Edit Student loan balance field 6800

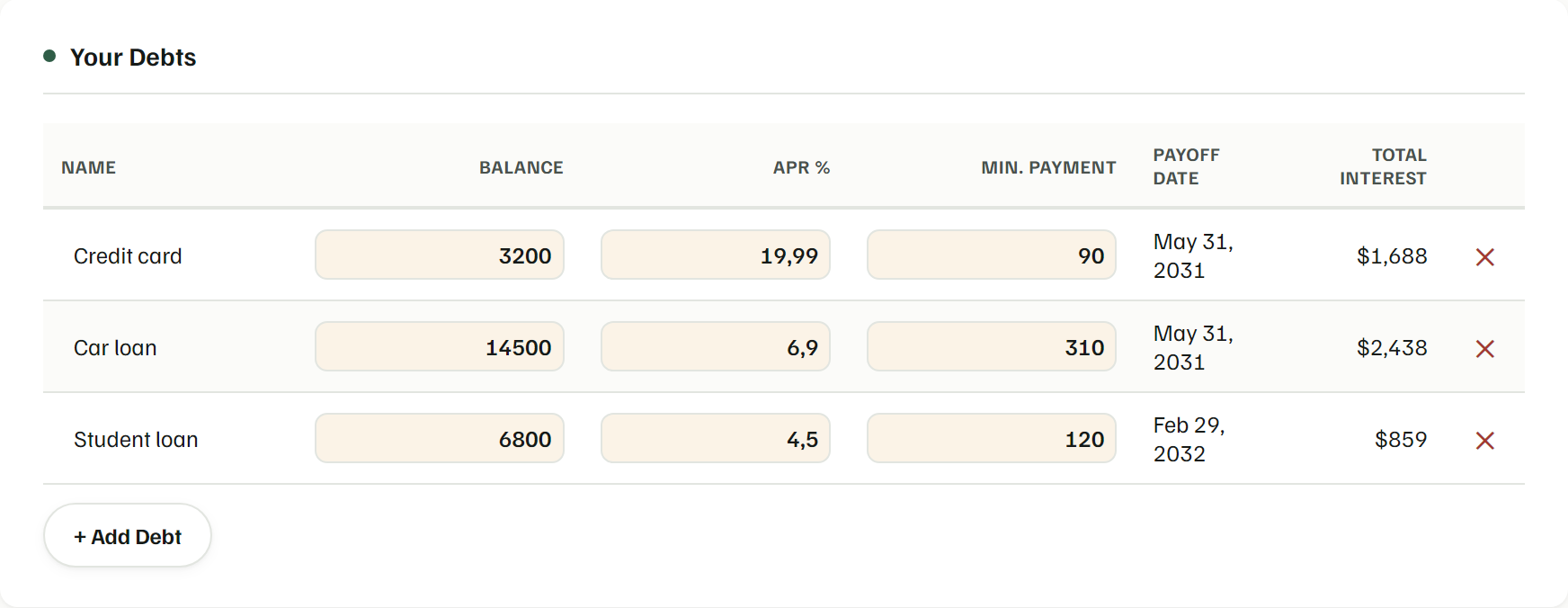[x=440, y=439]
